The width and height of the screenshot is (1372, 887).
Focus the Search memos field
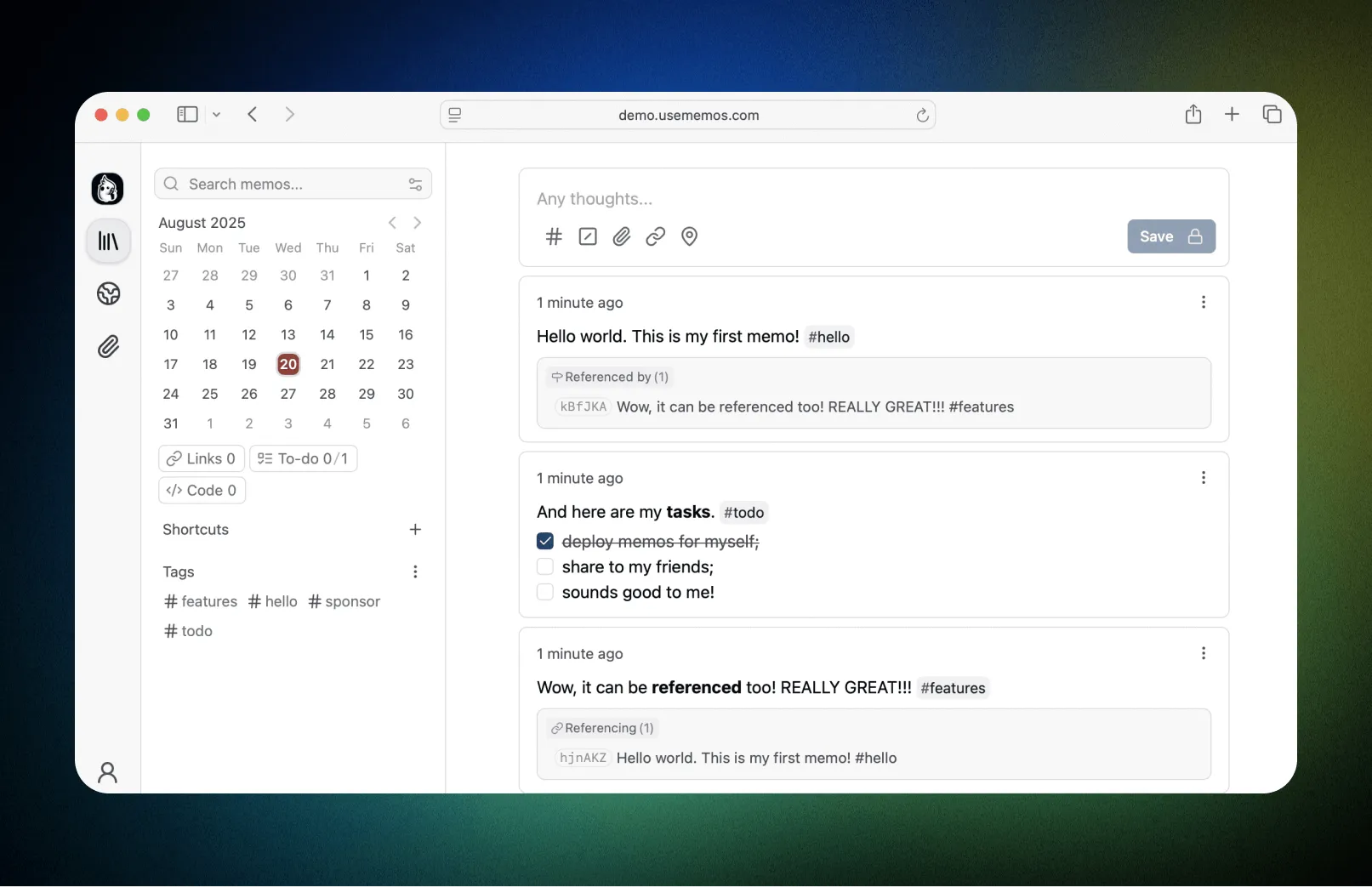(293, 184)
